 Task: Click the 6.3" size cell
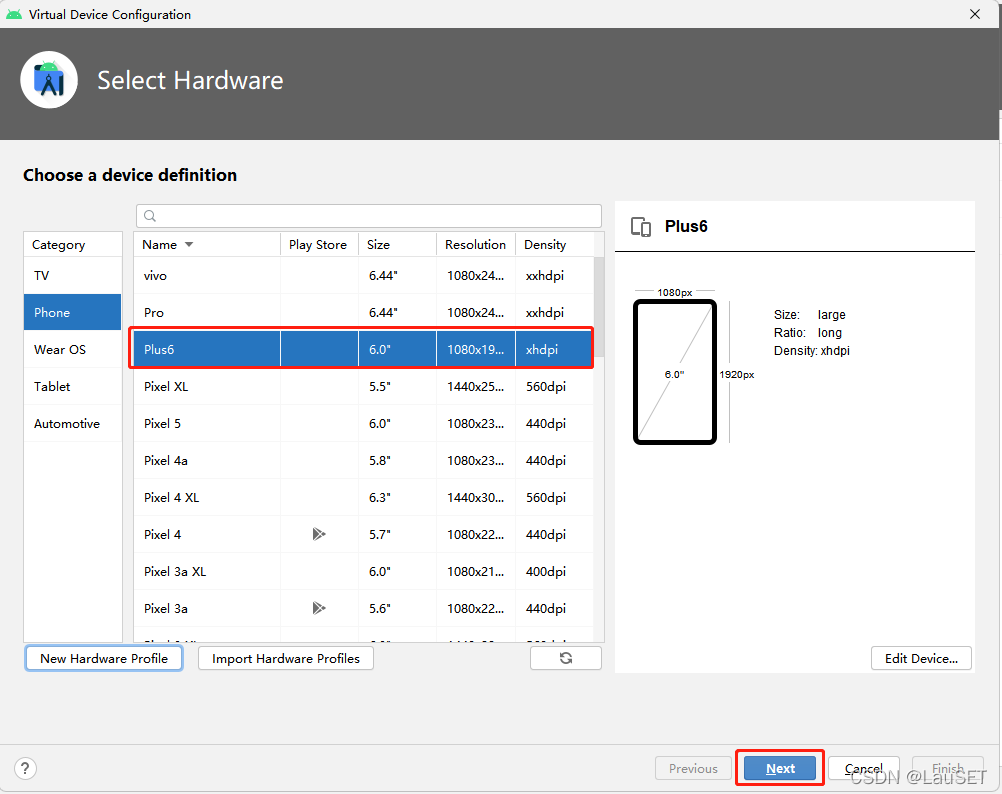[397, 498]
